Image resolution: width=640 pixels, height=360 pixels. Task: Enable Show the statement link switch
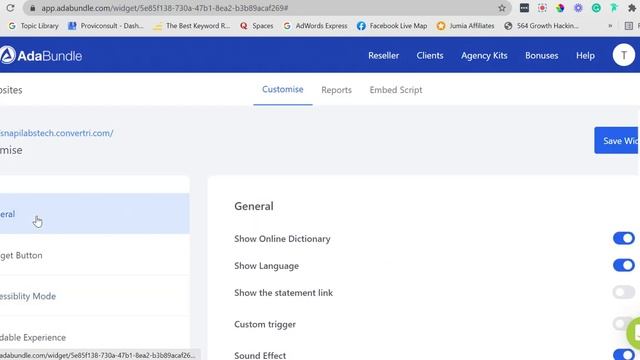[623, 292]
